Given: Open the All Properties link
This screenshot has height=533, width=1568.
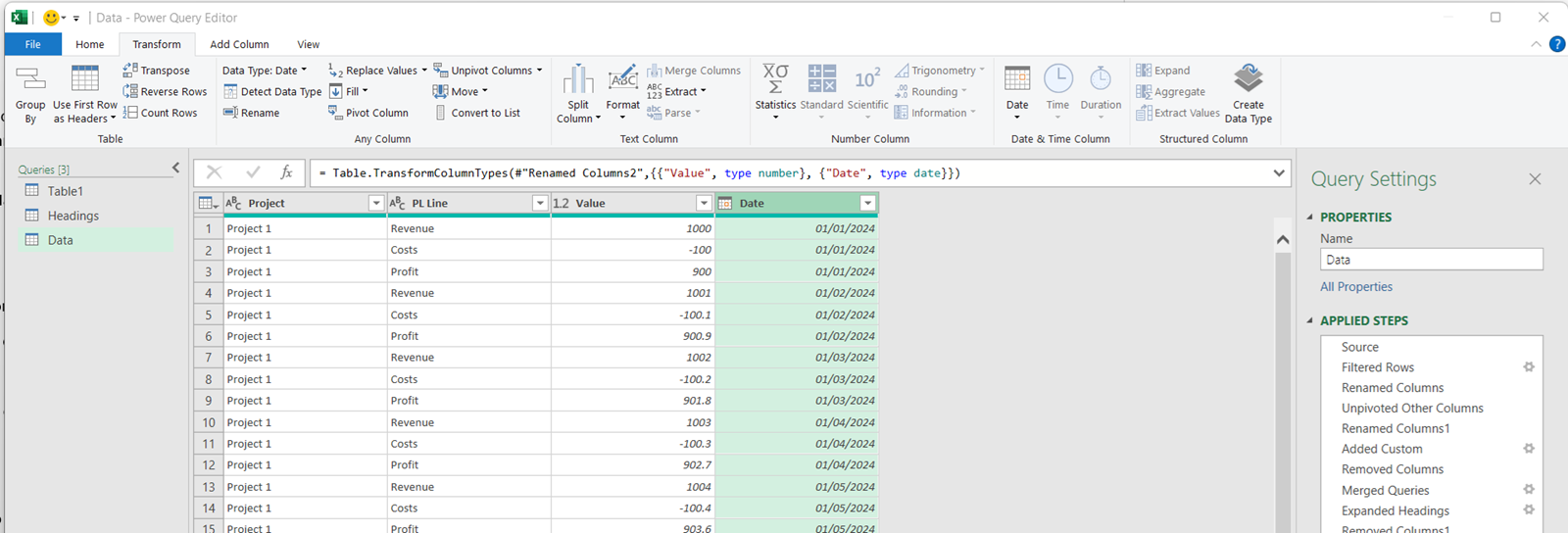Looking at the screenshot, I should (1355, 287).
